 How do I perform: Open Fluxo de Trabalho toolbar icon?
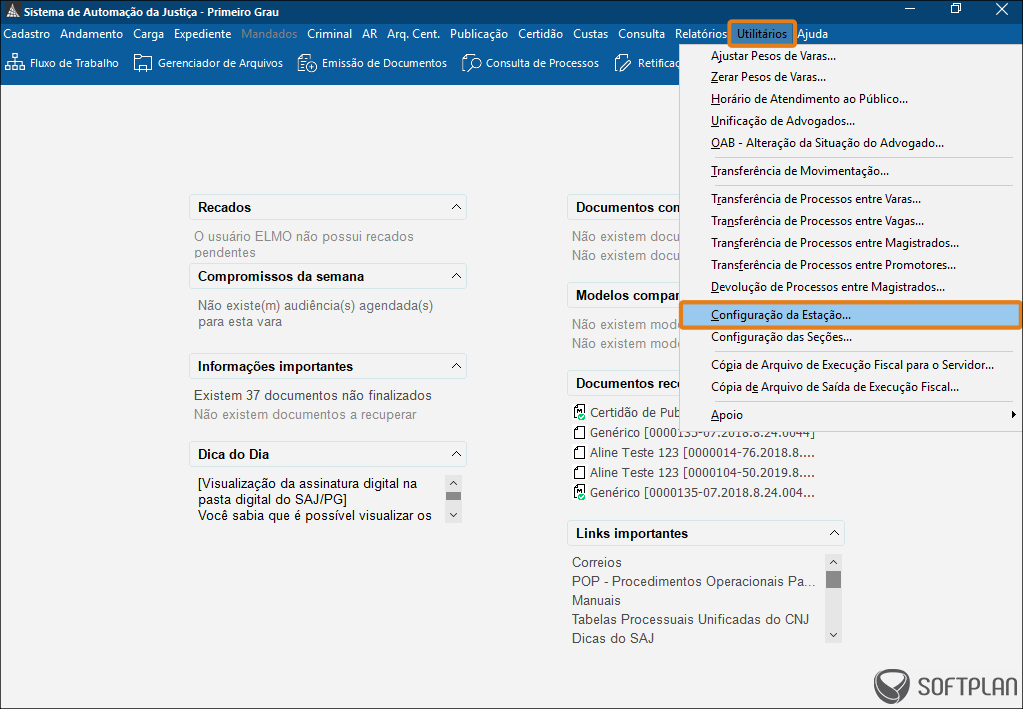point(14,63)
